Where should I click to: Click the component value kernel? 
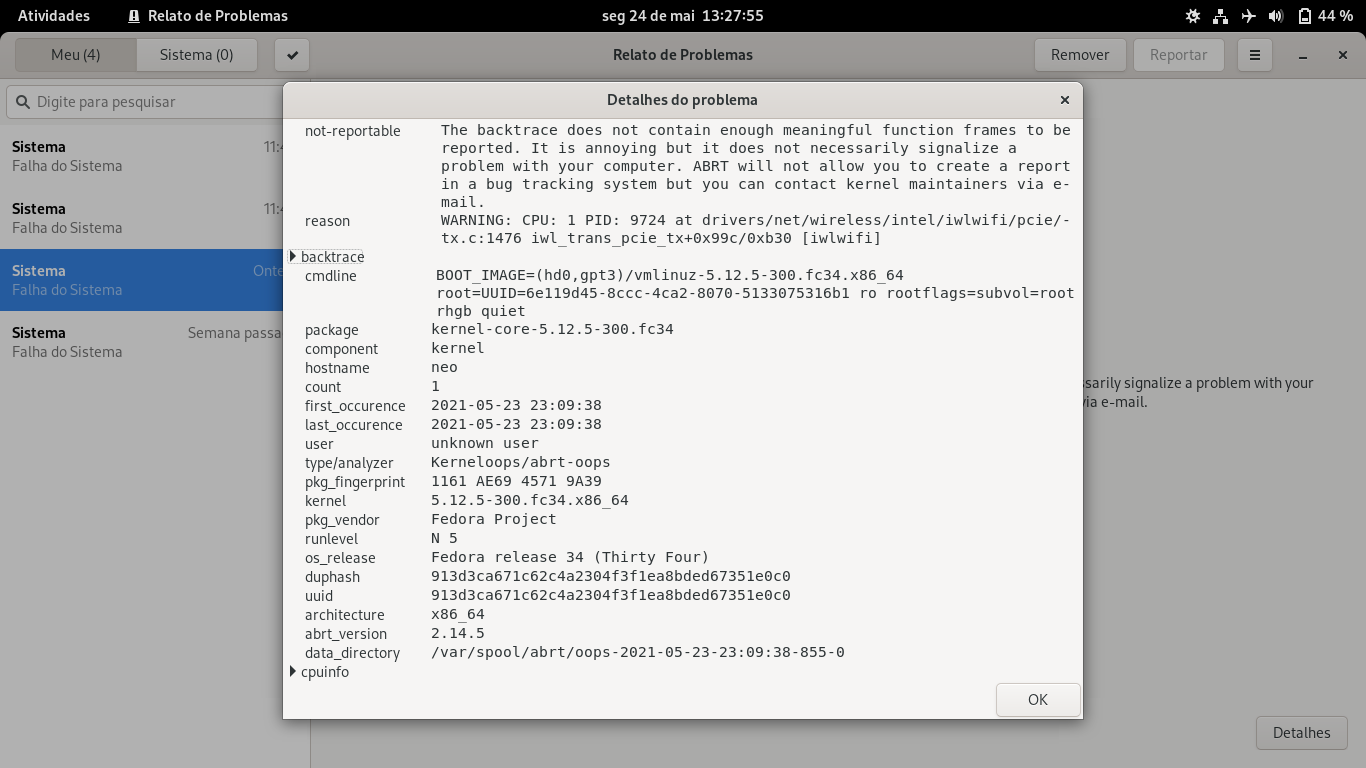click(458, 348)
